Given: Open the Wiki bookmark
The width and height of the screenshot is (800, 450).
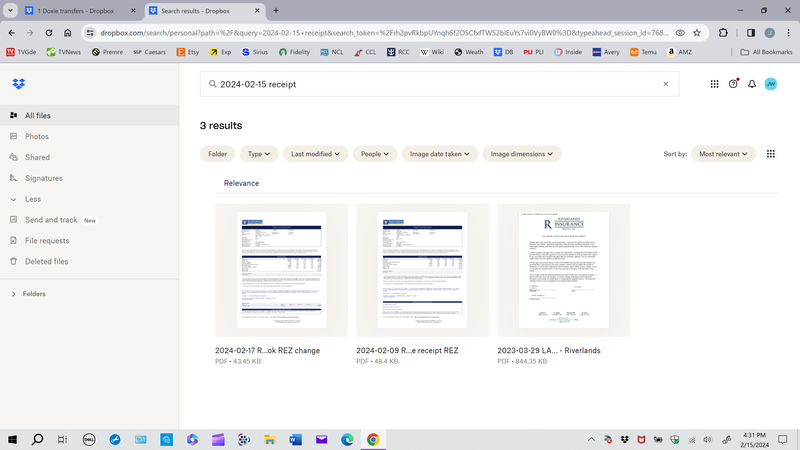Looking at the screenshot, I should point(432,52).
